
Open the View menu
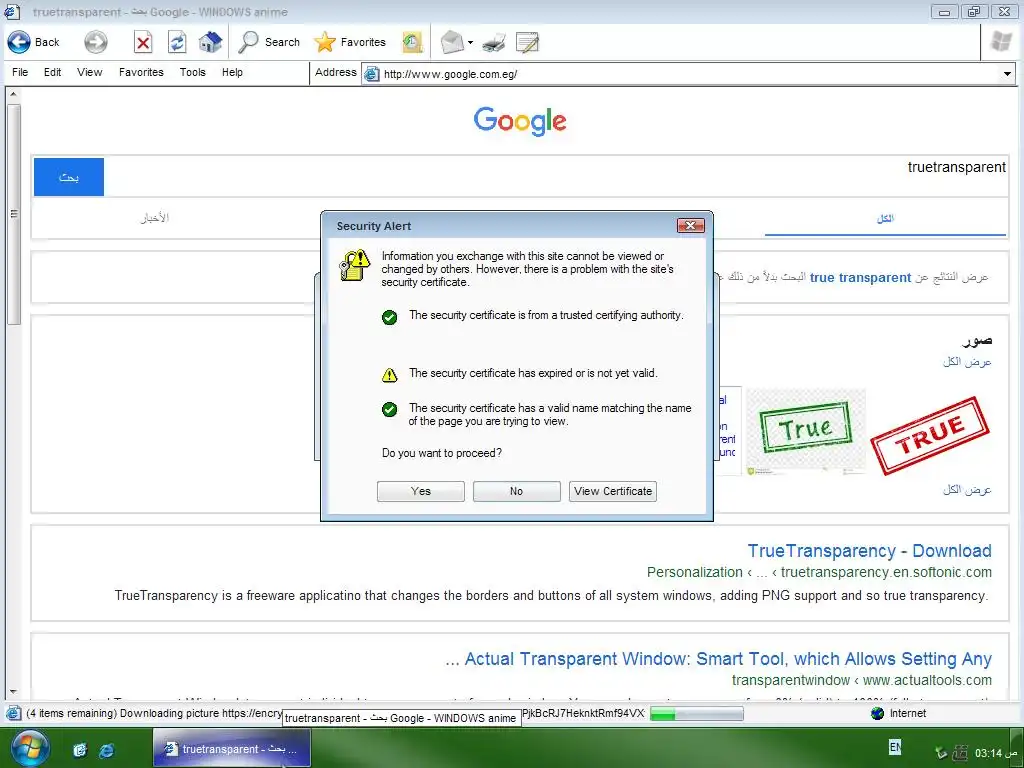(x=89, y=72)
